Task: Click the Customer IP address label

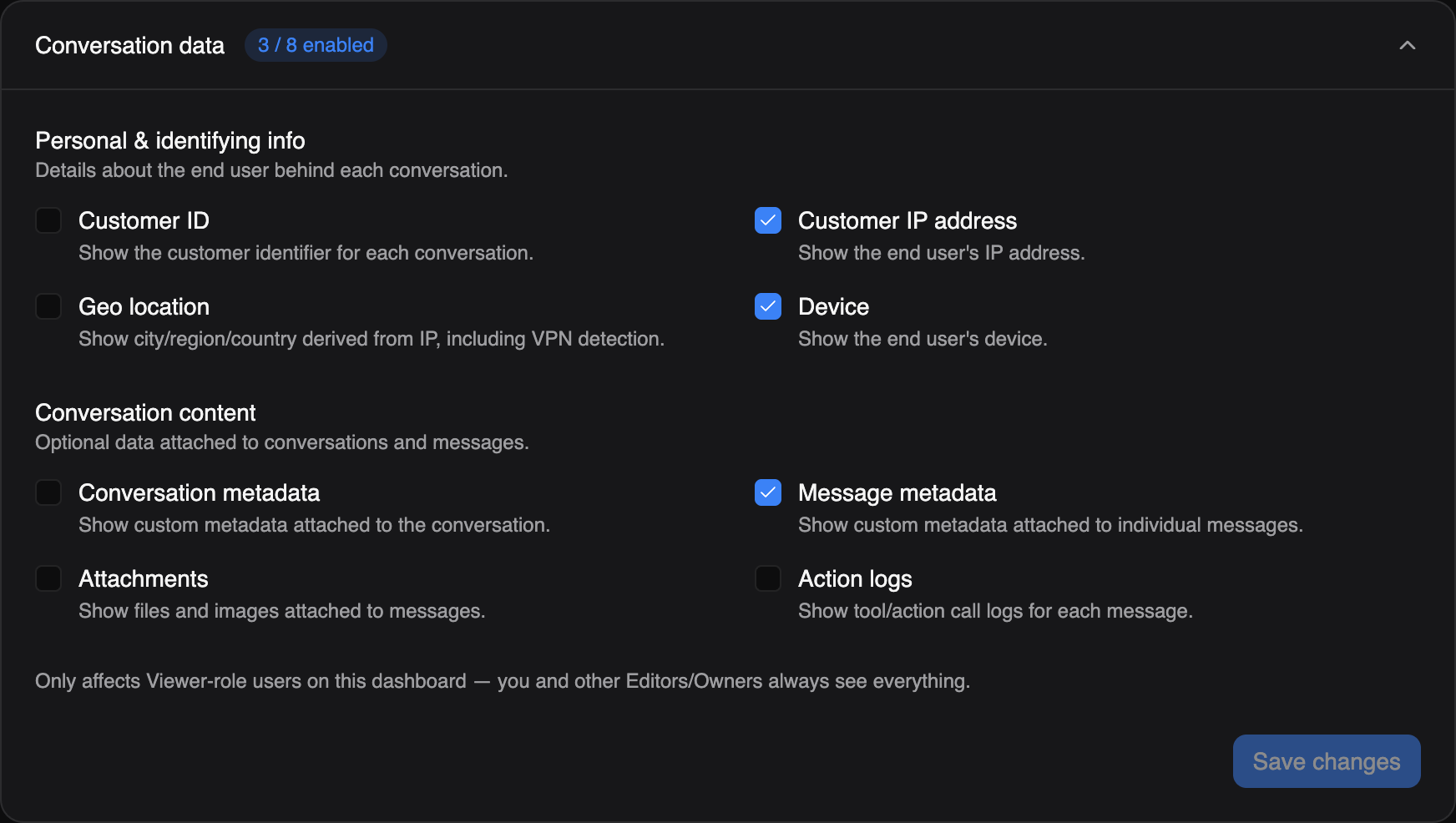Action: pos(907,220)
